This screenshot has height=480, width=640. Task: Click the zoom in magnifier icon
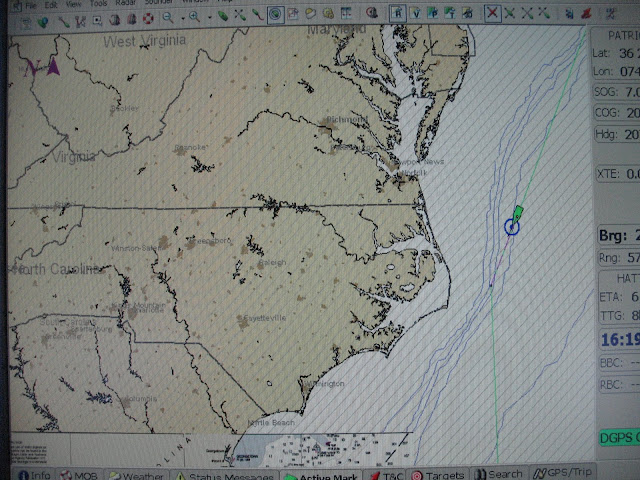[x=194, y=17]
